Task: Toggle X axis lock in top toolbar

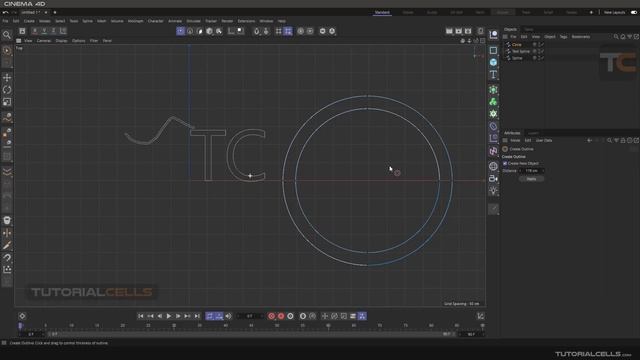Action: click(x=35, y=31)
